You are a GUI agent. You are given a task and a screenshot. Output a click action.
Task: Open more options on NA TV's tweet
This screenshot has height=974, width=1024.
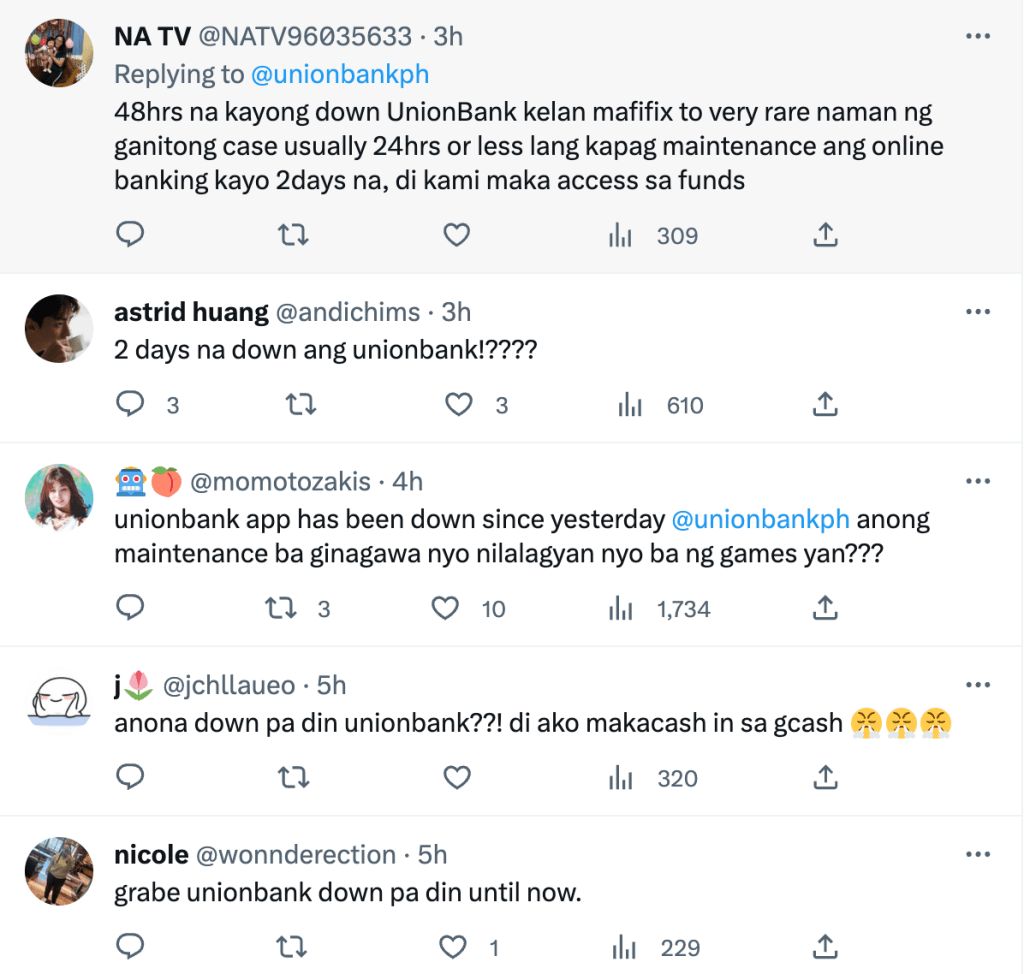pyautogui.click(x=977, y=37)
